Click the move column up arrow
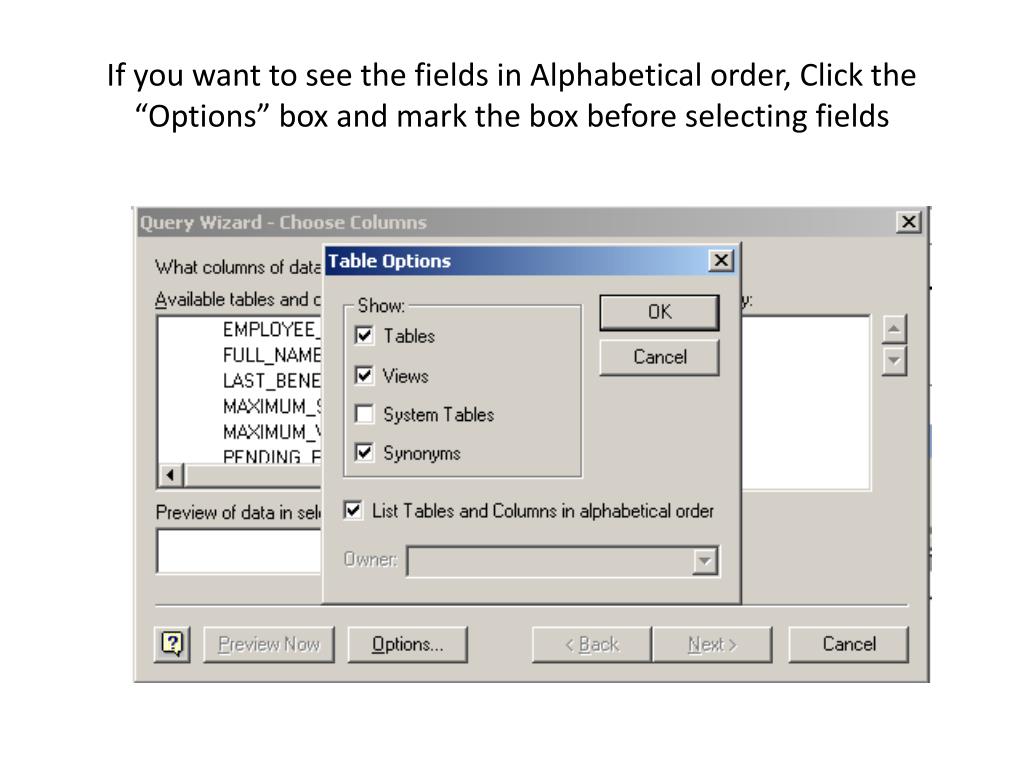The image size is (1024, 768). 894,329
